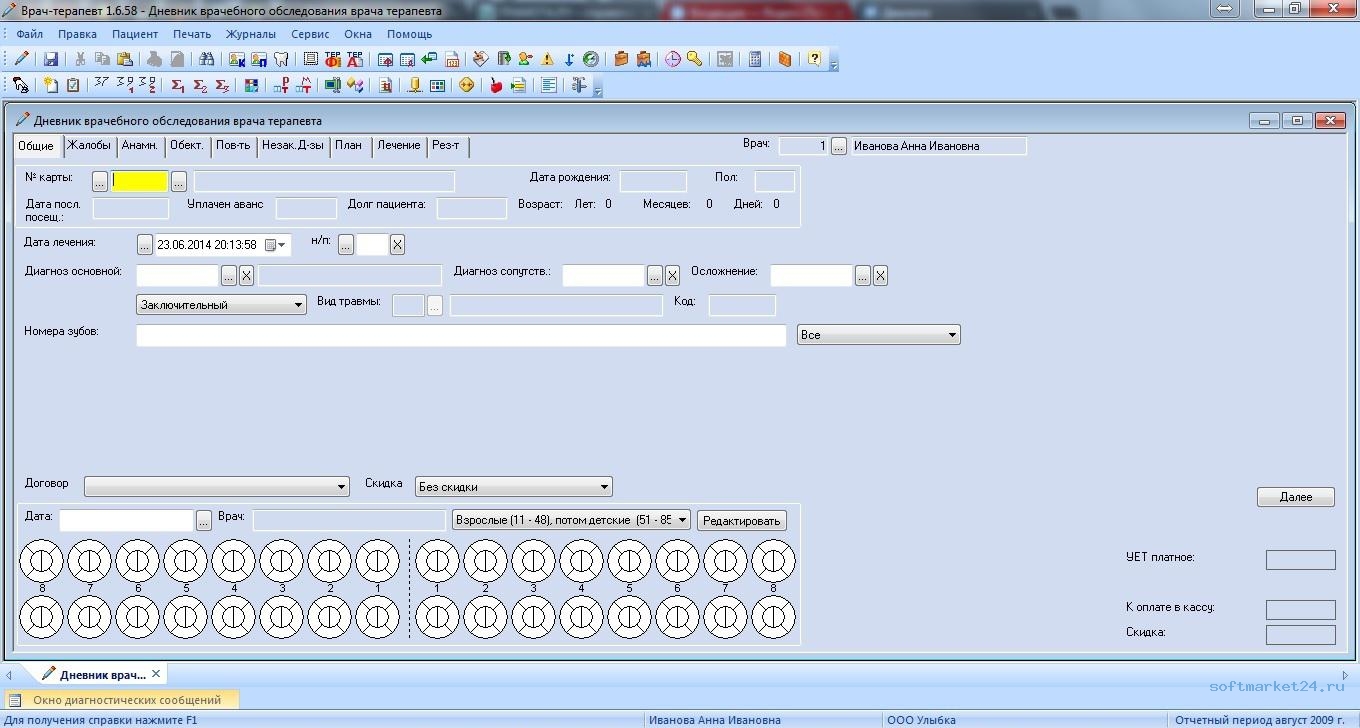Screen dimensions: 1360x728
Task: Click ellipsis button for Диагноз сопутств.
Action: pos(655,275)
